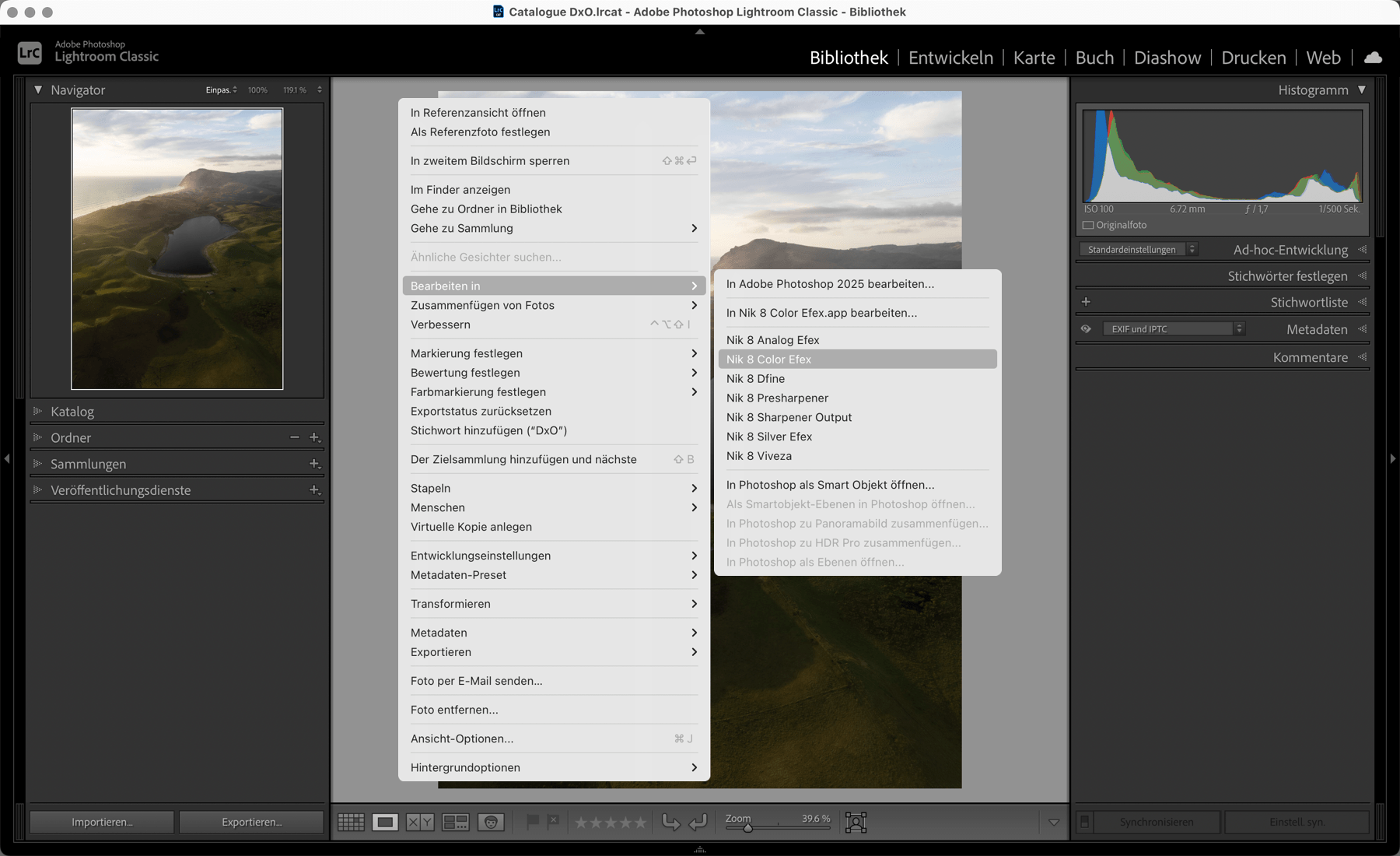Screen dimensions: 1400x856
Task: Add keyword plus icon in Stichwortliste
Action: [x=1086, y=302]
